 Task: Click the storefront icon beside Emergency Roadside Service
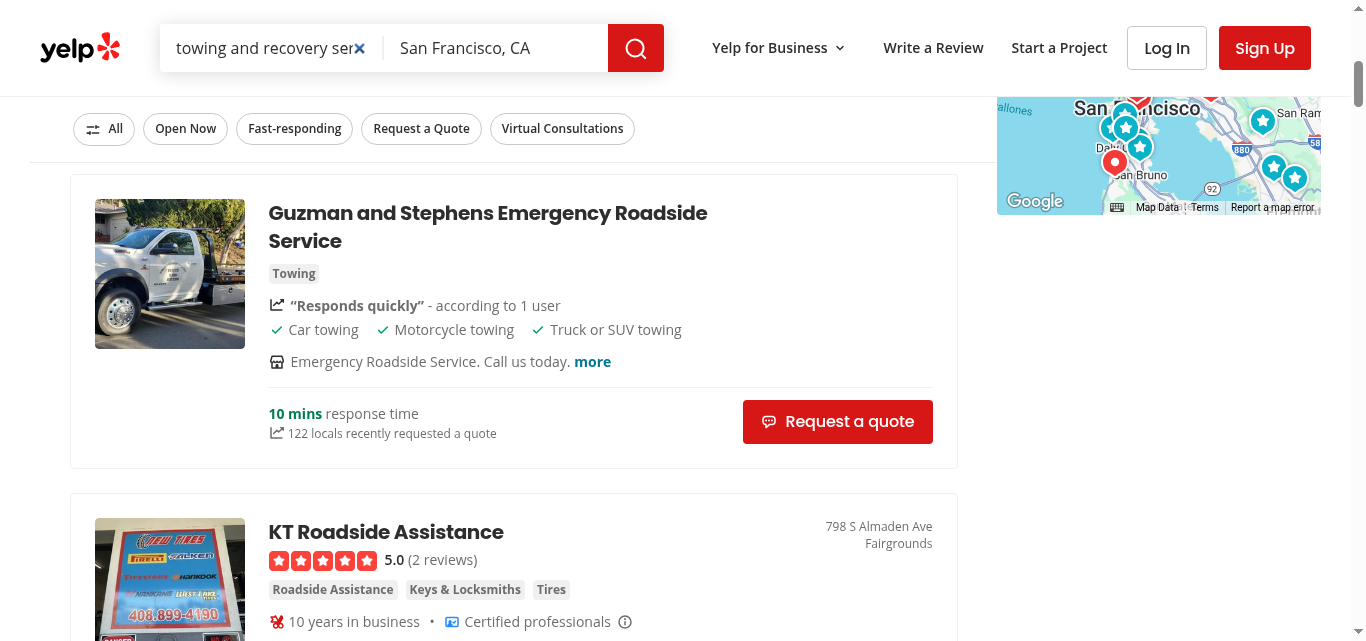tap(277, 362)
